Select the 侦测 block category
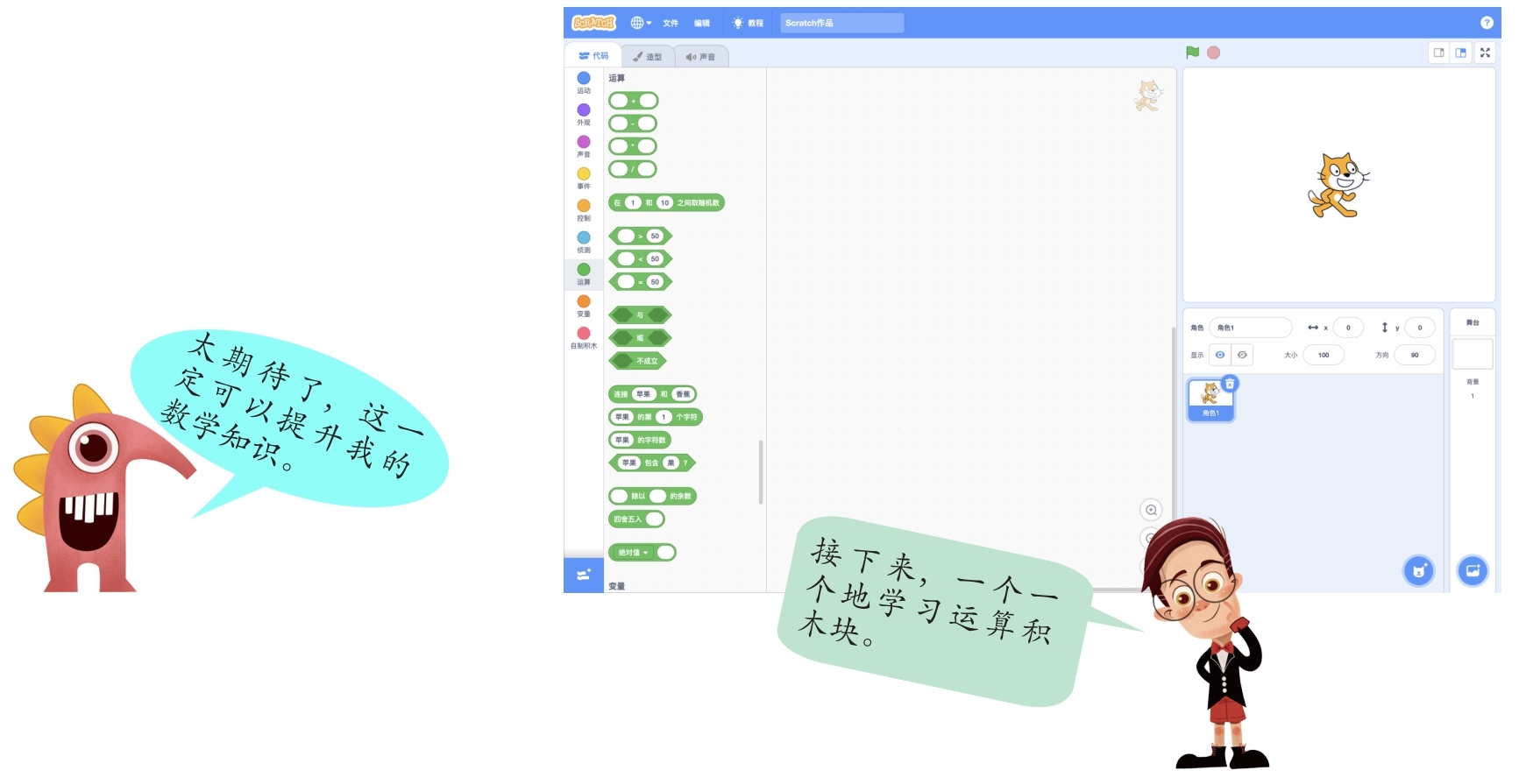Screen dimensions: 1519x784 584,242
